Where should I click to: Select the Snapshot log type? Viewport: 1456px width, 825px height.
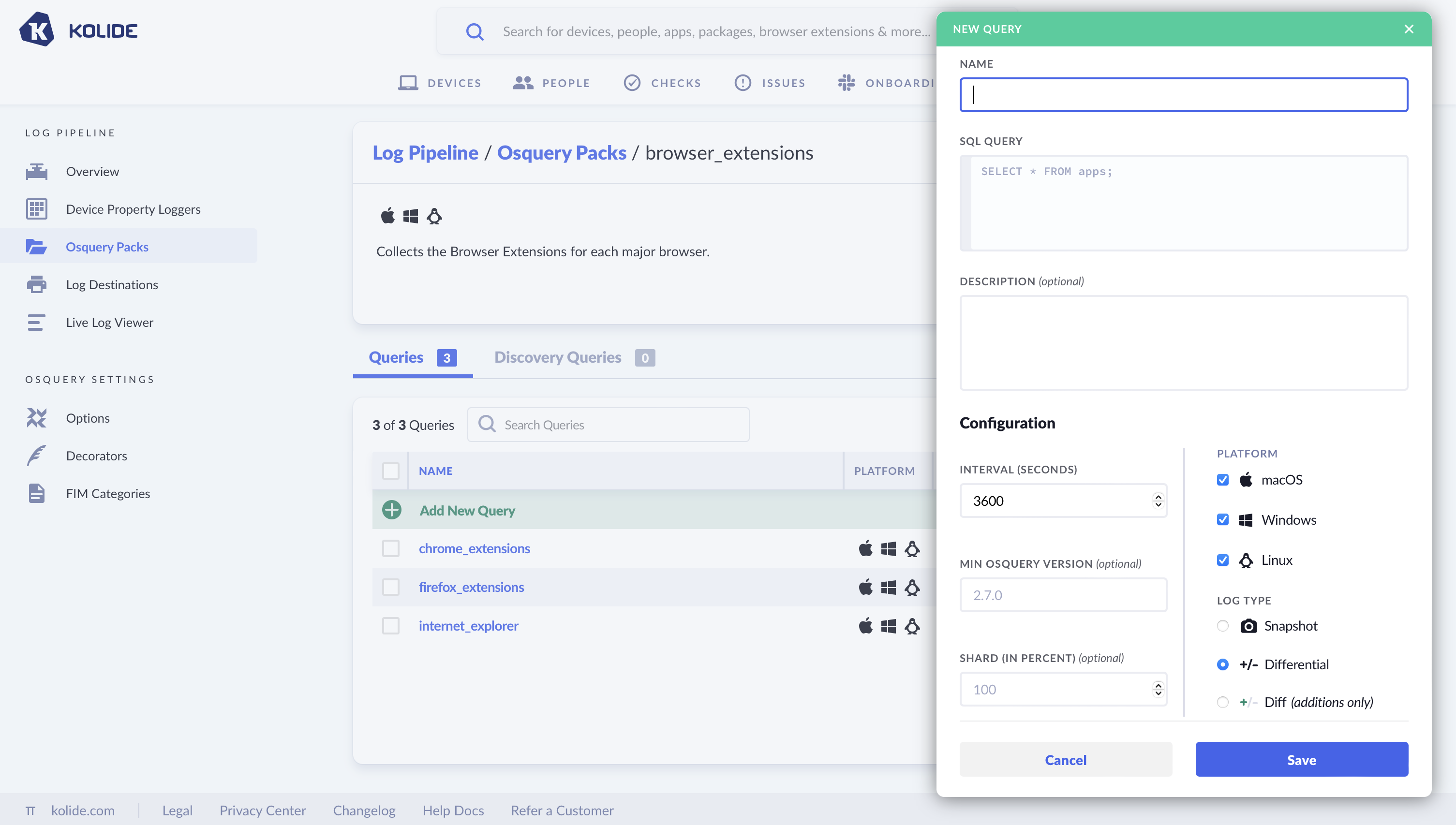(1222, 626)
